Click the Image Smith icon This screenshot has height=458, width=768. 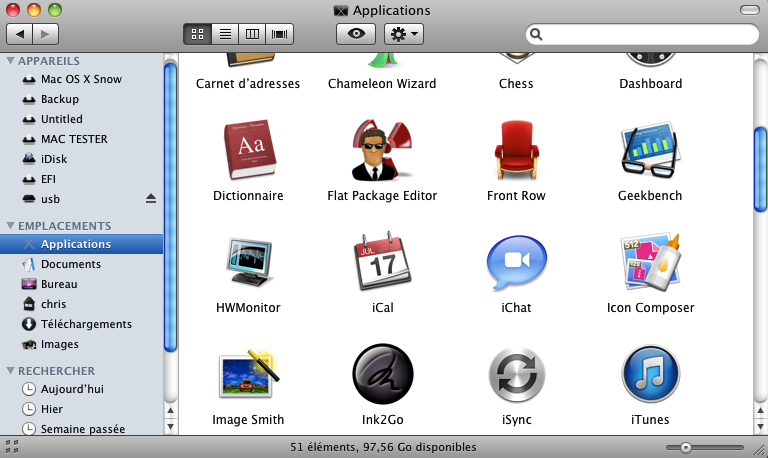coord(249,373)
